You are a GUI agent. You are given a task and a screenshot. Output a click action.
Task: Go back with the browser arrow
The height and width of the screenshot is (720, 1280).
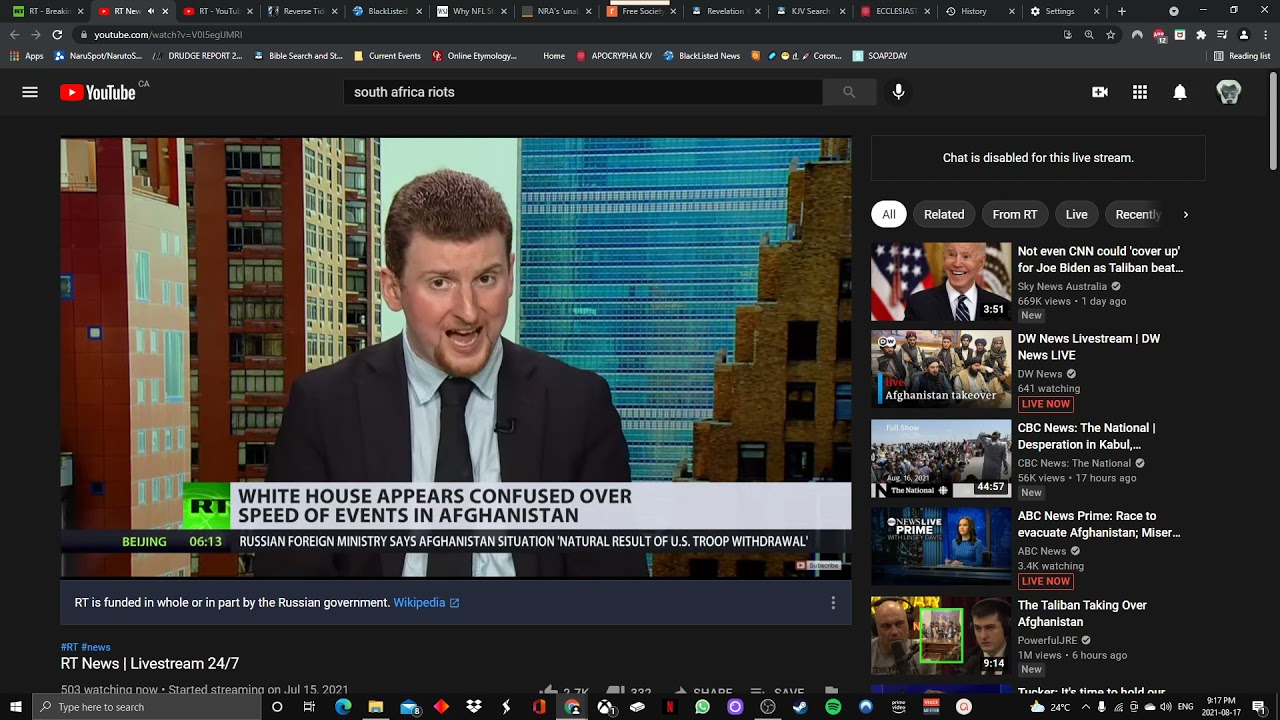(14, 34)
